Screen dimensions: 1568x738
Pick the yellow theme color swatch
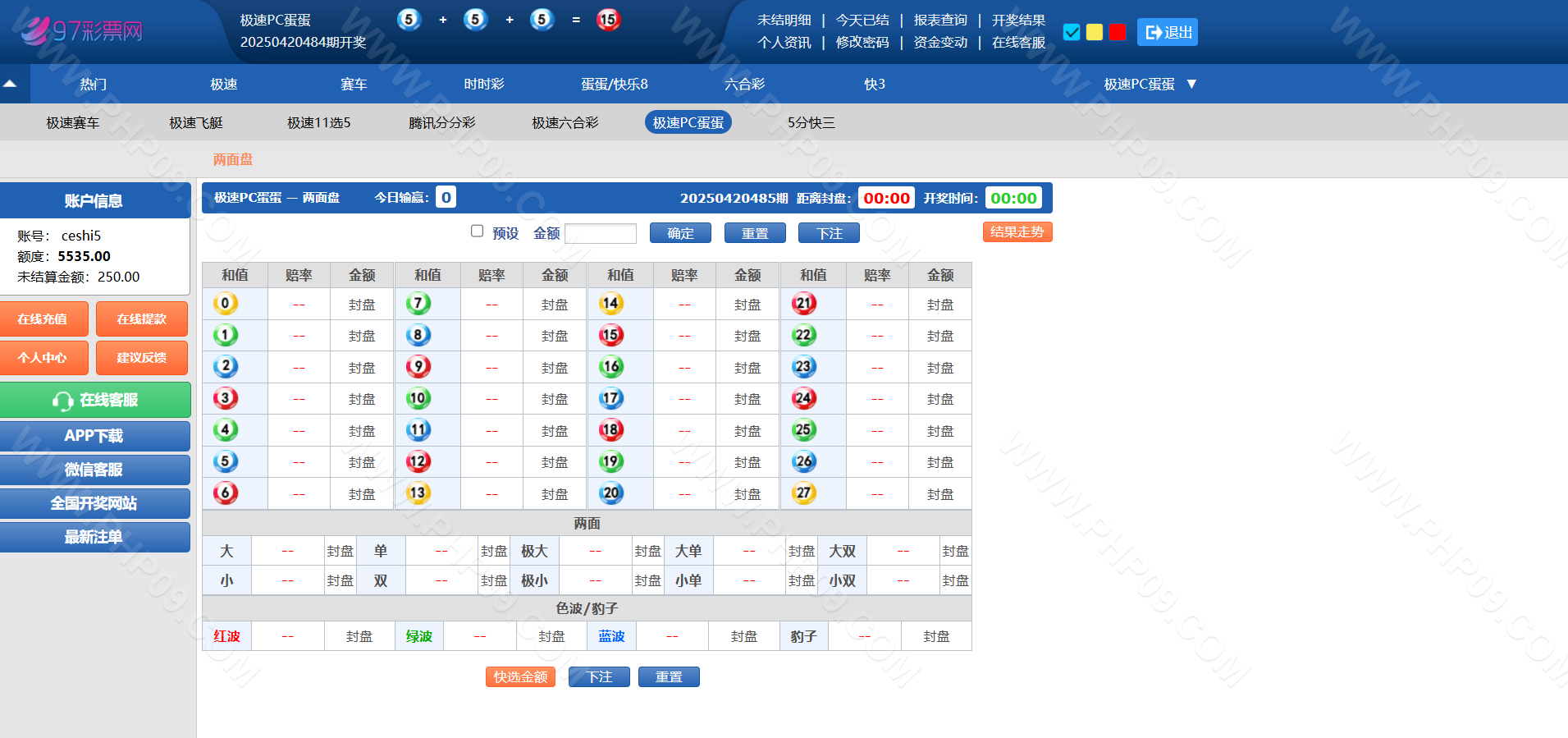tap(1094, 32)
